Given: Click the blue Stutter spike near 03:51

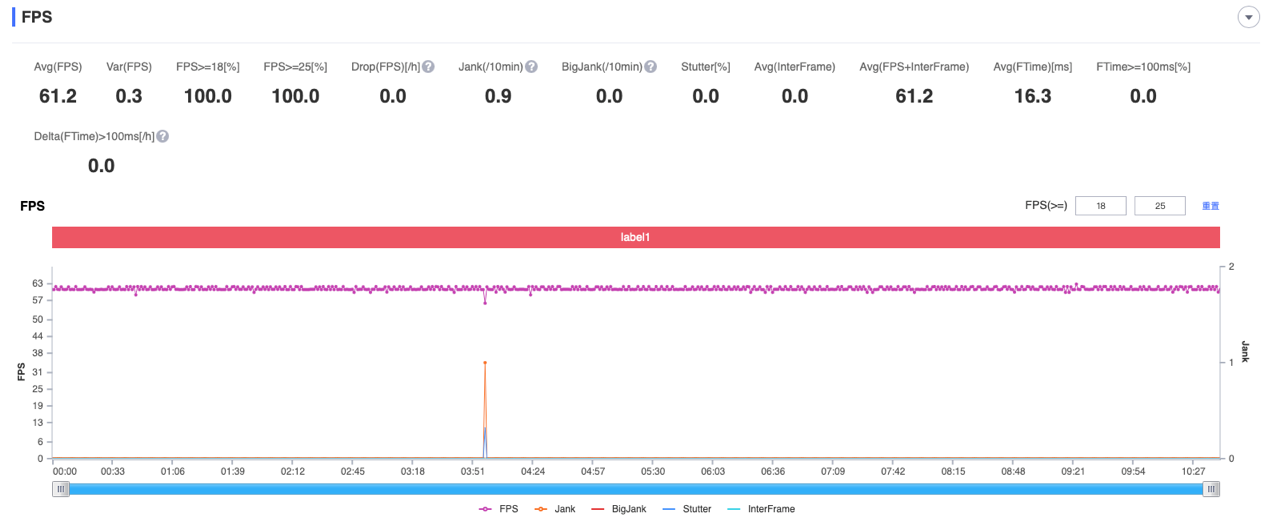Looking at the screenshot, I should [485, 430].
